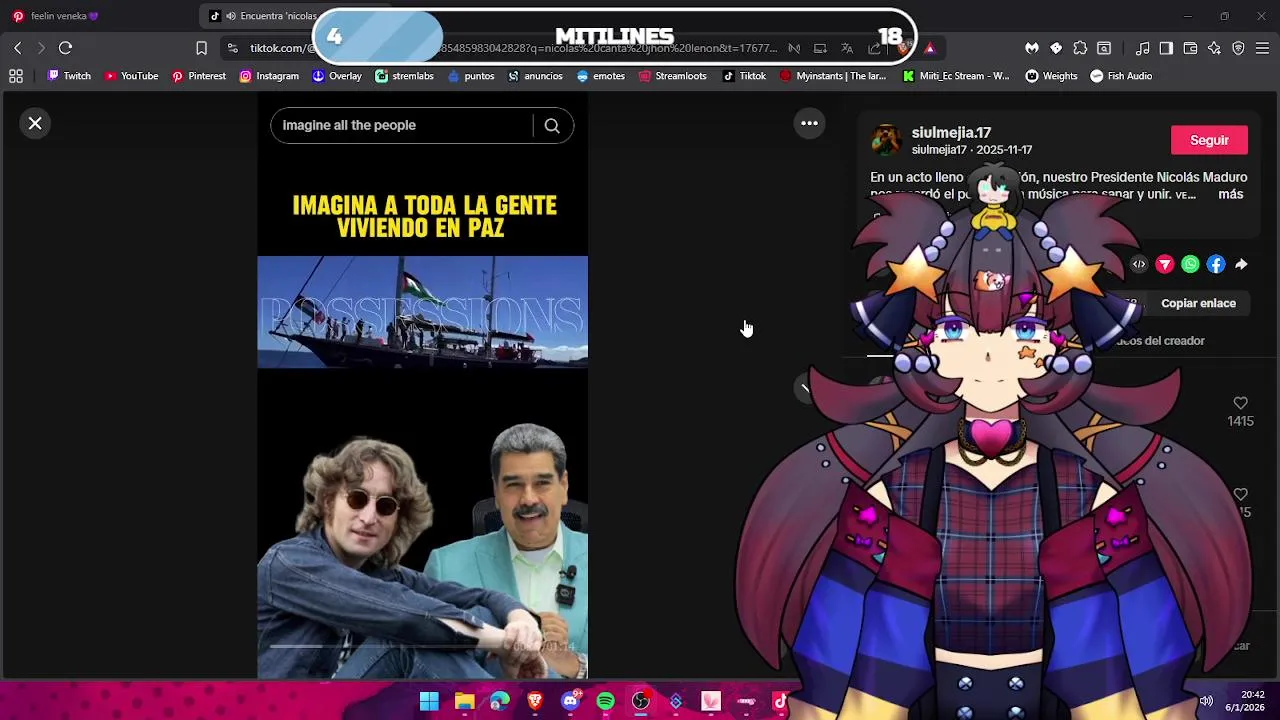The image size is (1280, 720).
Task: Like the second comment's heart icon
Action: tap(1241, 494)
